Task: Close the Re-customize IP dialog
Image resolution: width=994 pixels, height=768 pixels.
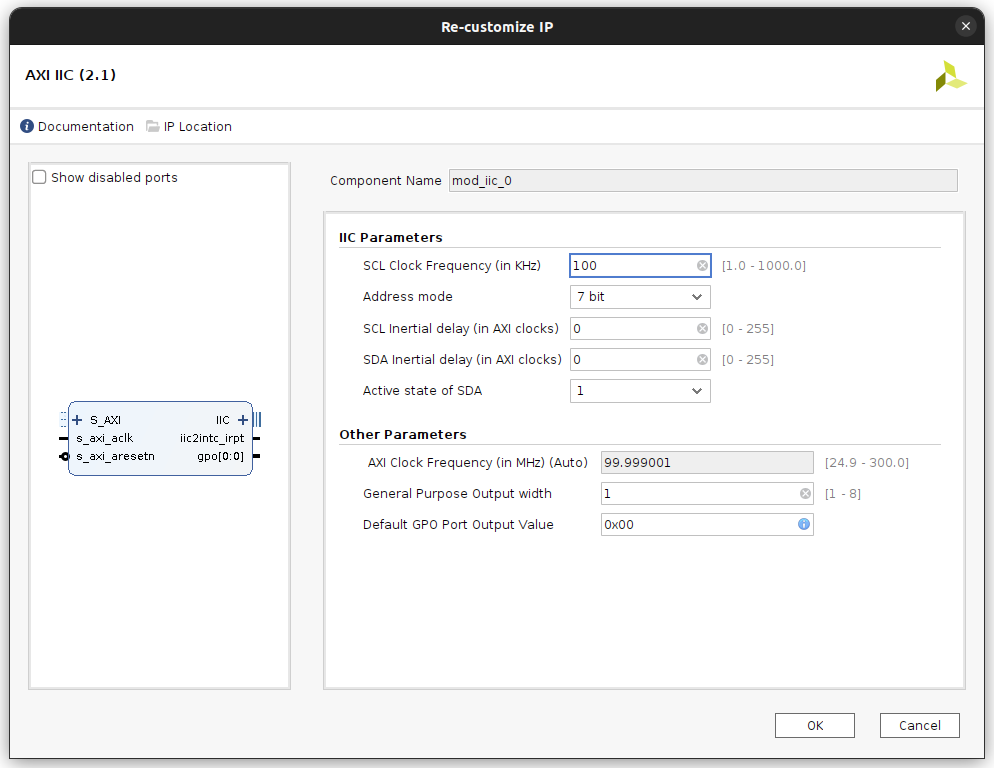Action: click(x=965, y=27)
